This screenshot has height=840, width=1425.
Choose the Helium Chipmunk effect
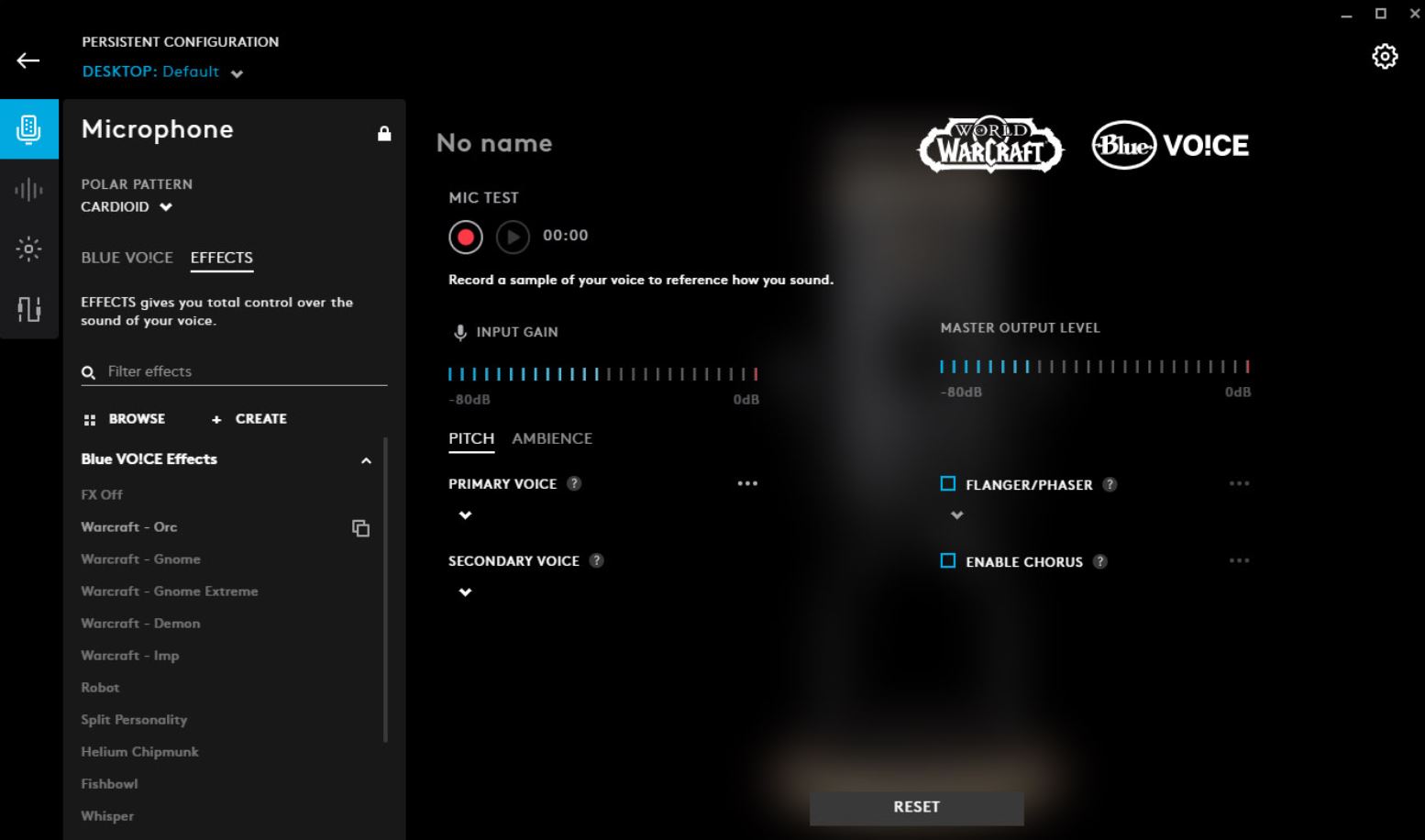139,752
